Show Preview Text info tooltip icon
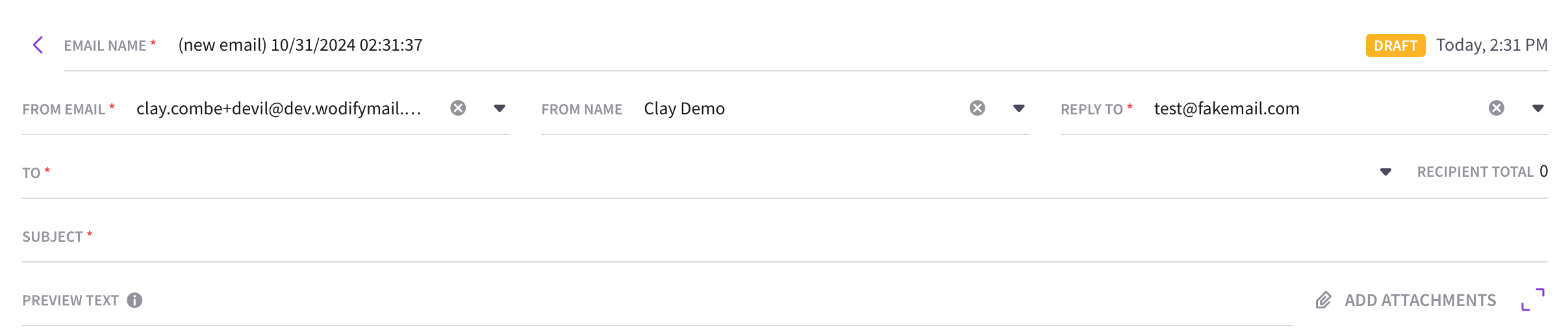The image size is (1568, 334). (x=134, y=300)
